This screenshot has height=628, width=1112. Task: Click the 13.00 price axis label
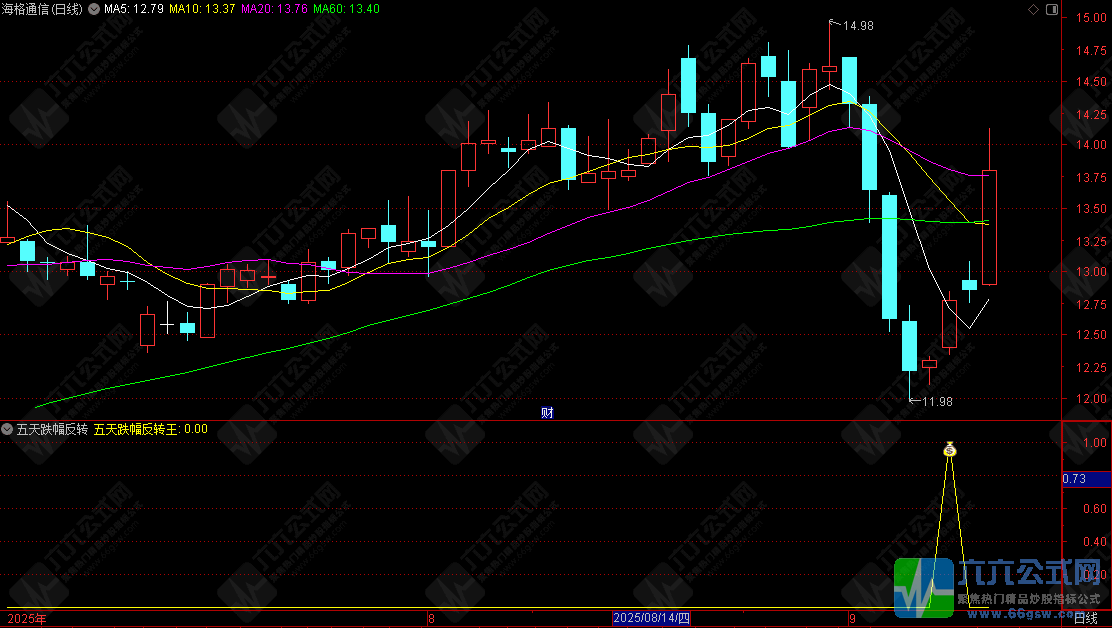coord(1091,271)
